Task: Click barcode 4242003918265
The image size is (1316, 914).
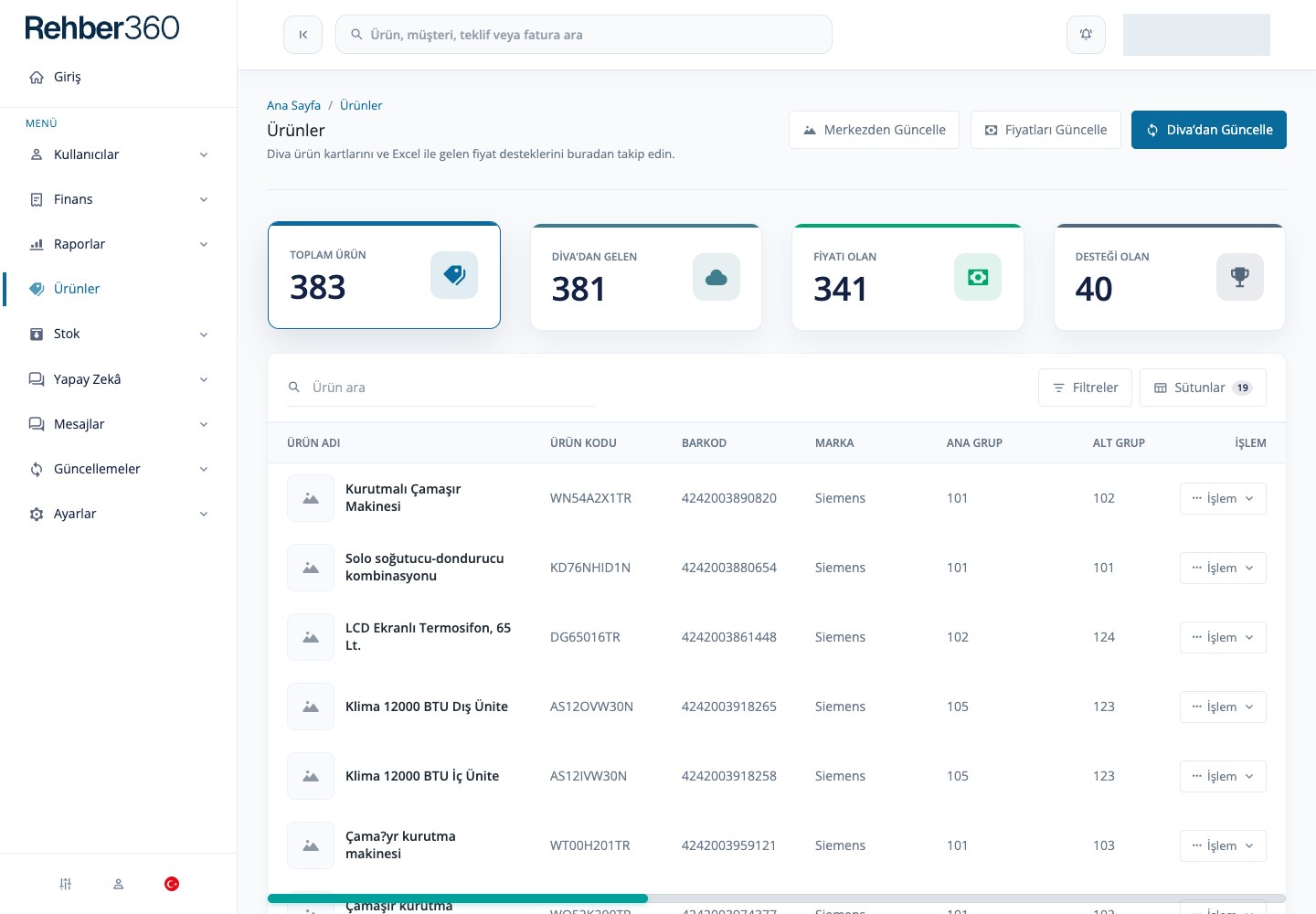Action: coord(728,707)
